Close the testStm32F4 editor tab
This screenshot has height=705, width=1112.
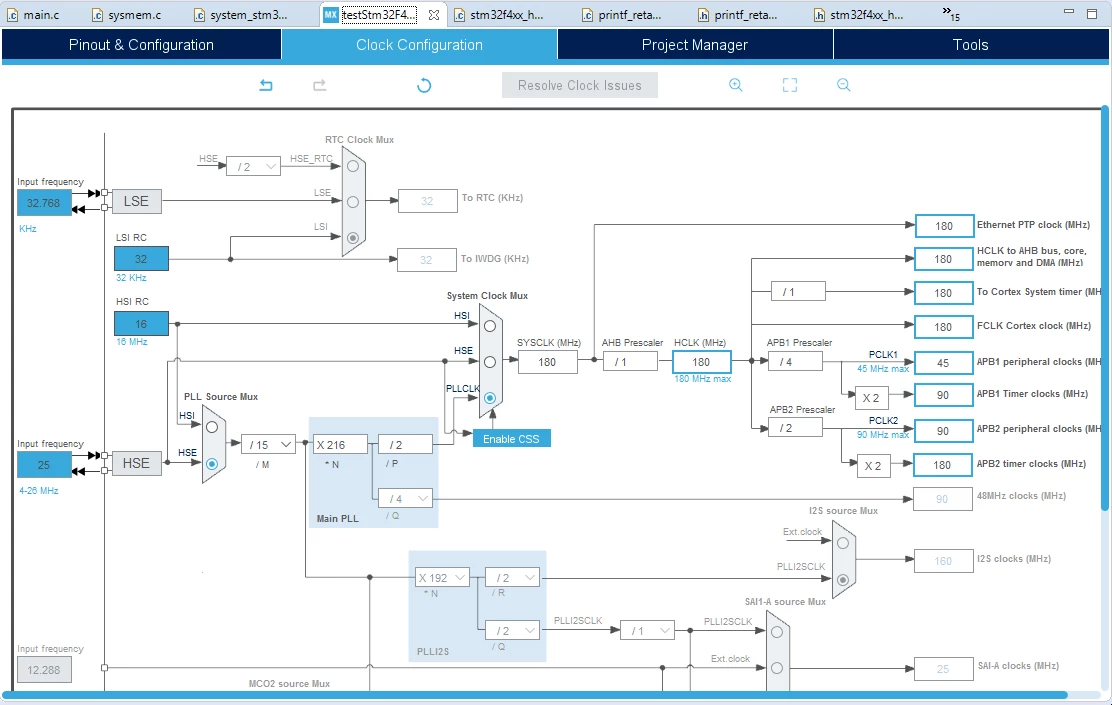point(434,14)
